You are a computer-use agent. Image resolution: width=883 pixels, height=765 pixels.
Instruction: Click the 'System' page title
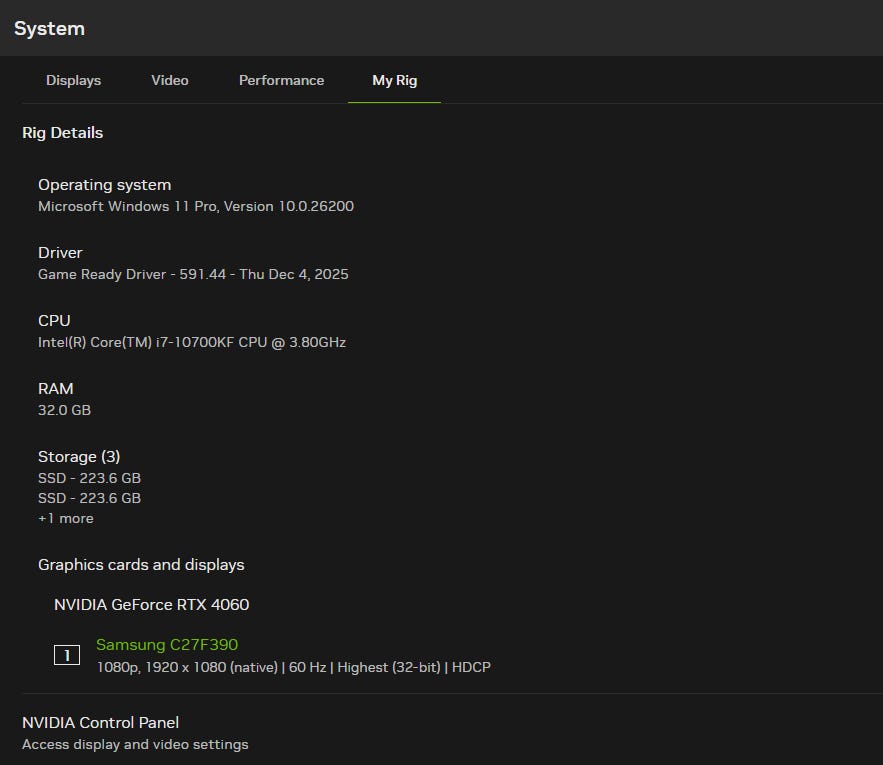[50, 28]
